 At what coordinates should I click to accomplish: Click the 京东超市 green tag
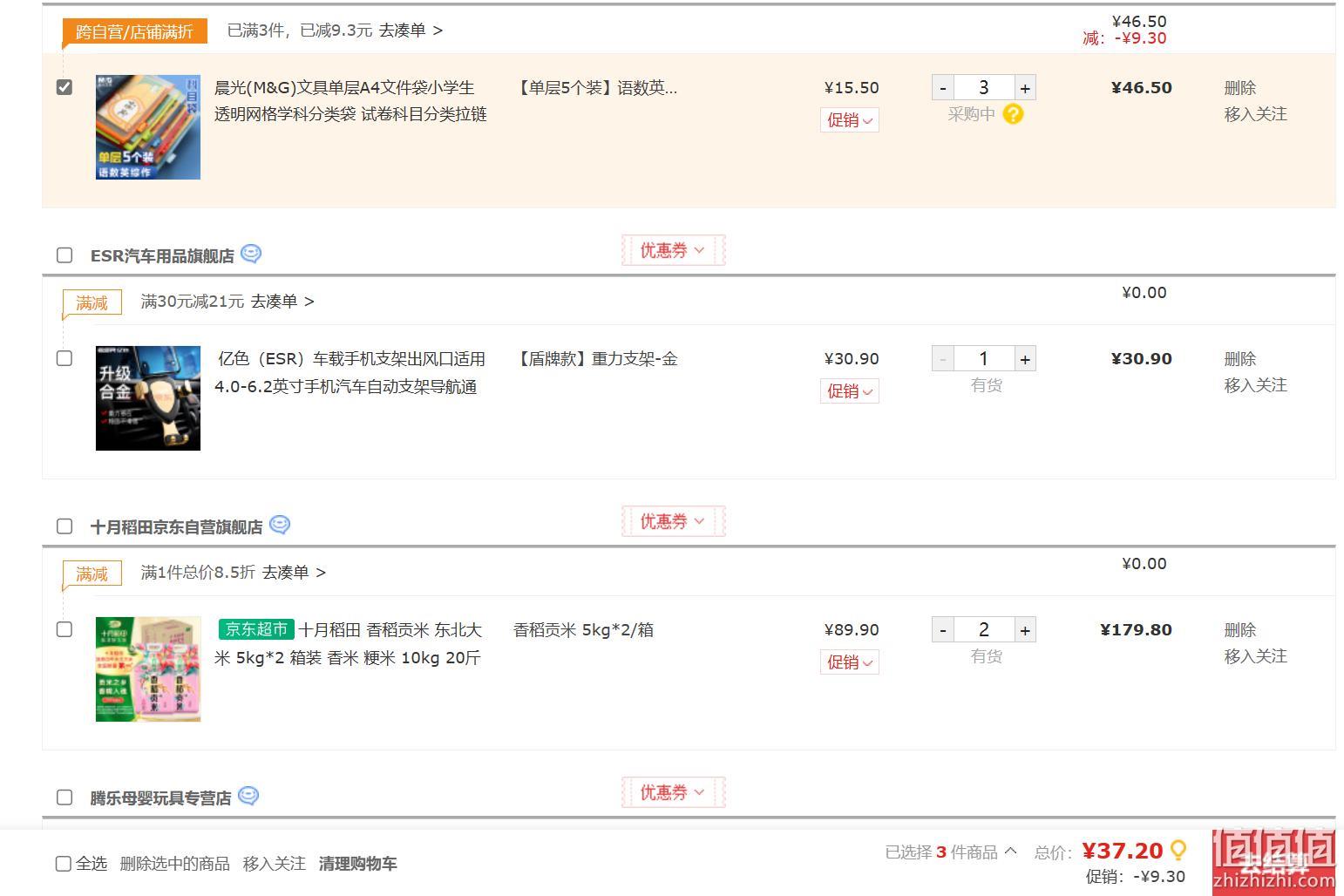click(x=256, y=629)
